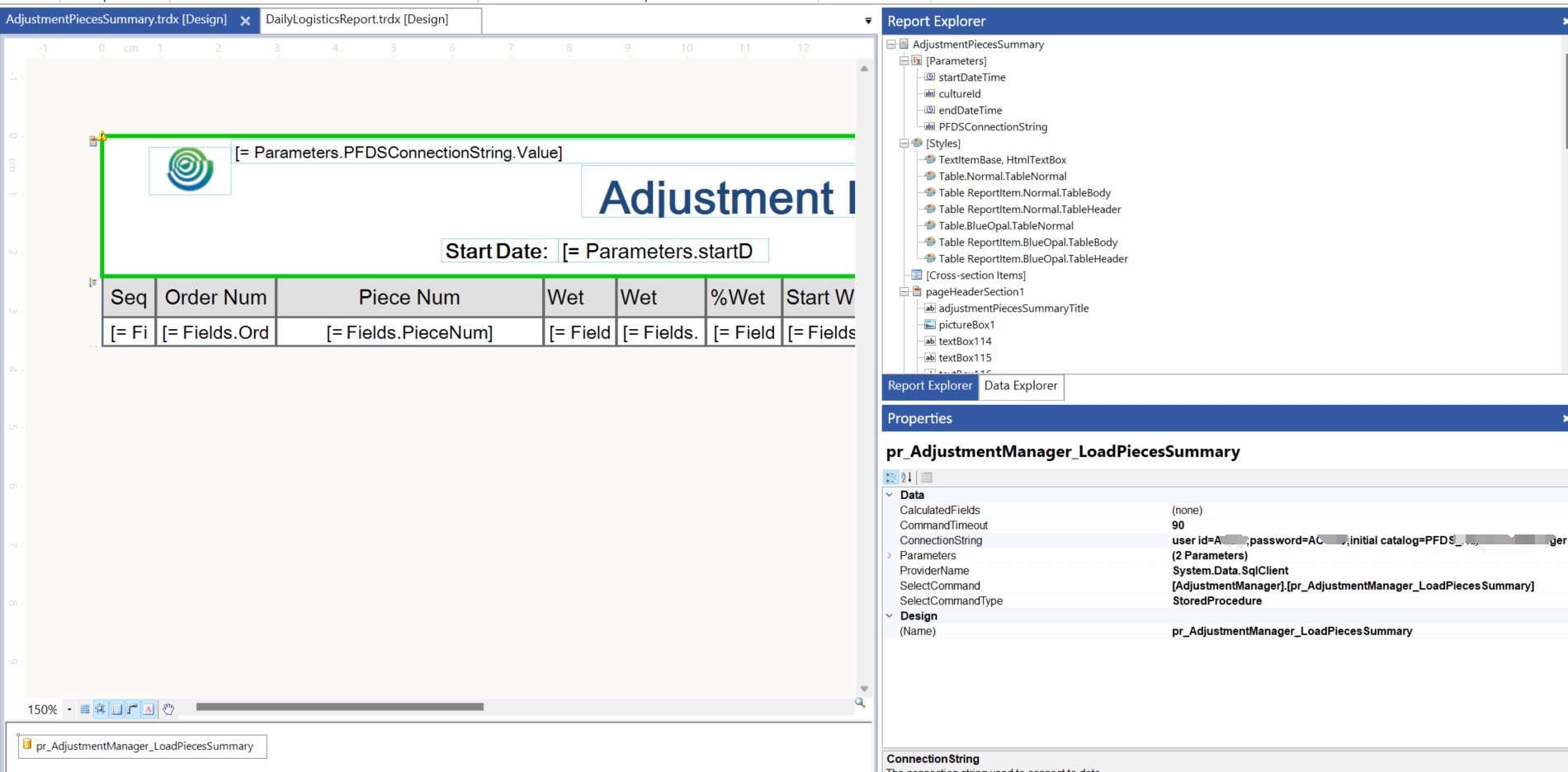Switch properties to categorized view

coord(891,478)
